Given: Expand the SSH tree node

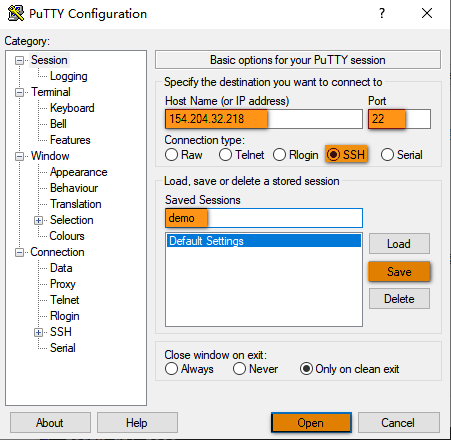Looking at the screenshot, I should 38,332.
